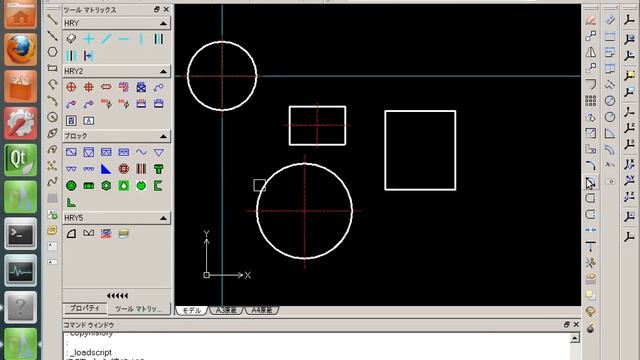Select the arrow-to-bar icon in HRY group

point(89,56)
